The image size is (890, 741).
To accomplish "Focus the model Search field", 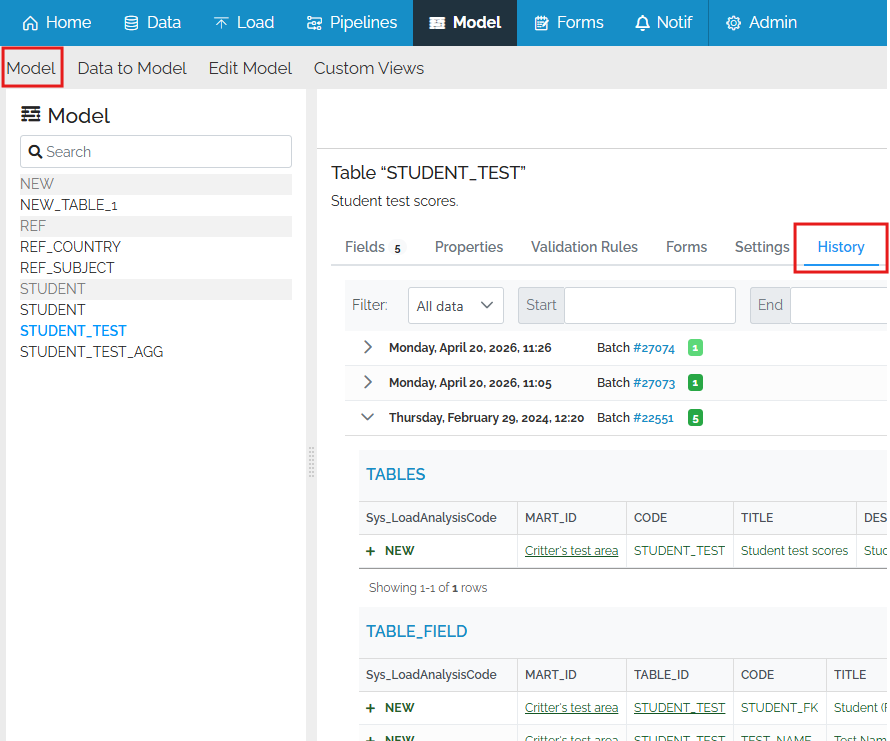I will pos(156,152).
